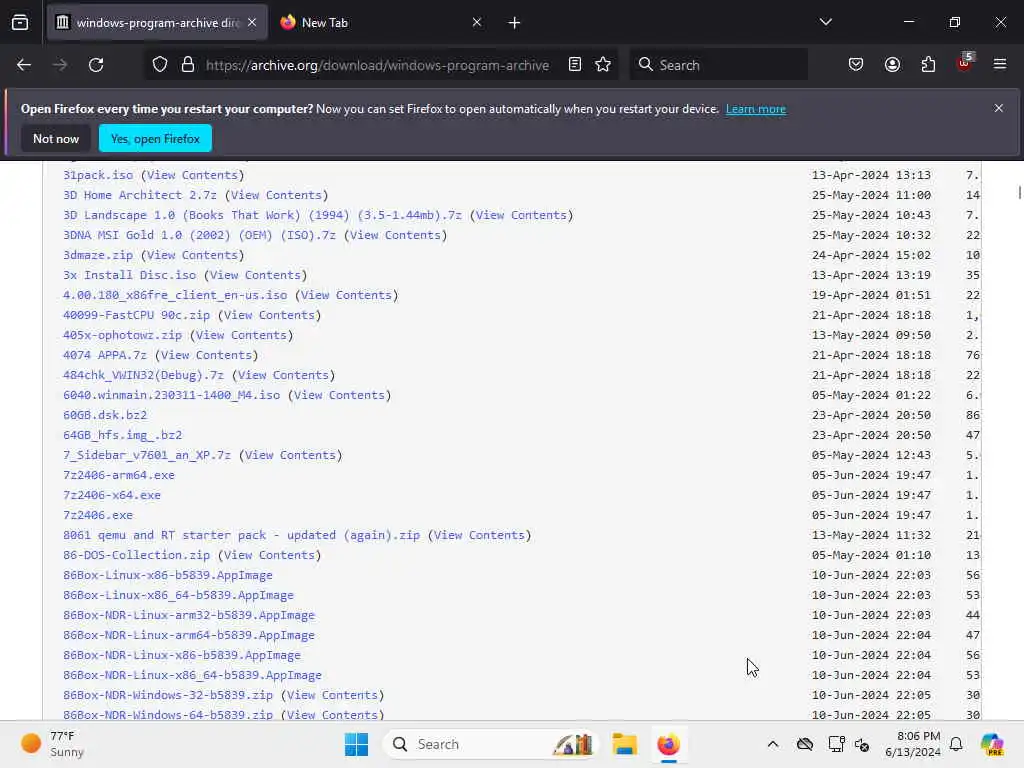Open Firefox View in tab bar

point(20,23)
